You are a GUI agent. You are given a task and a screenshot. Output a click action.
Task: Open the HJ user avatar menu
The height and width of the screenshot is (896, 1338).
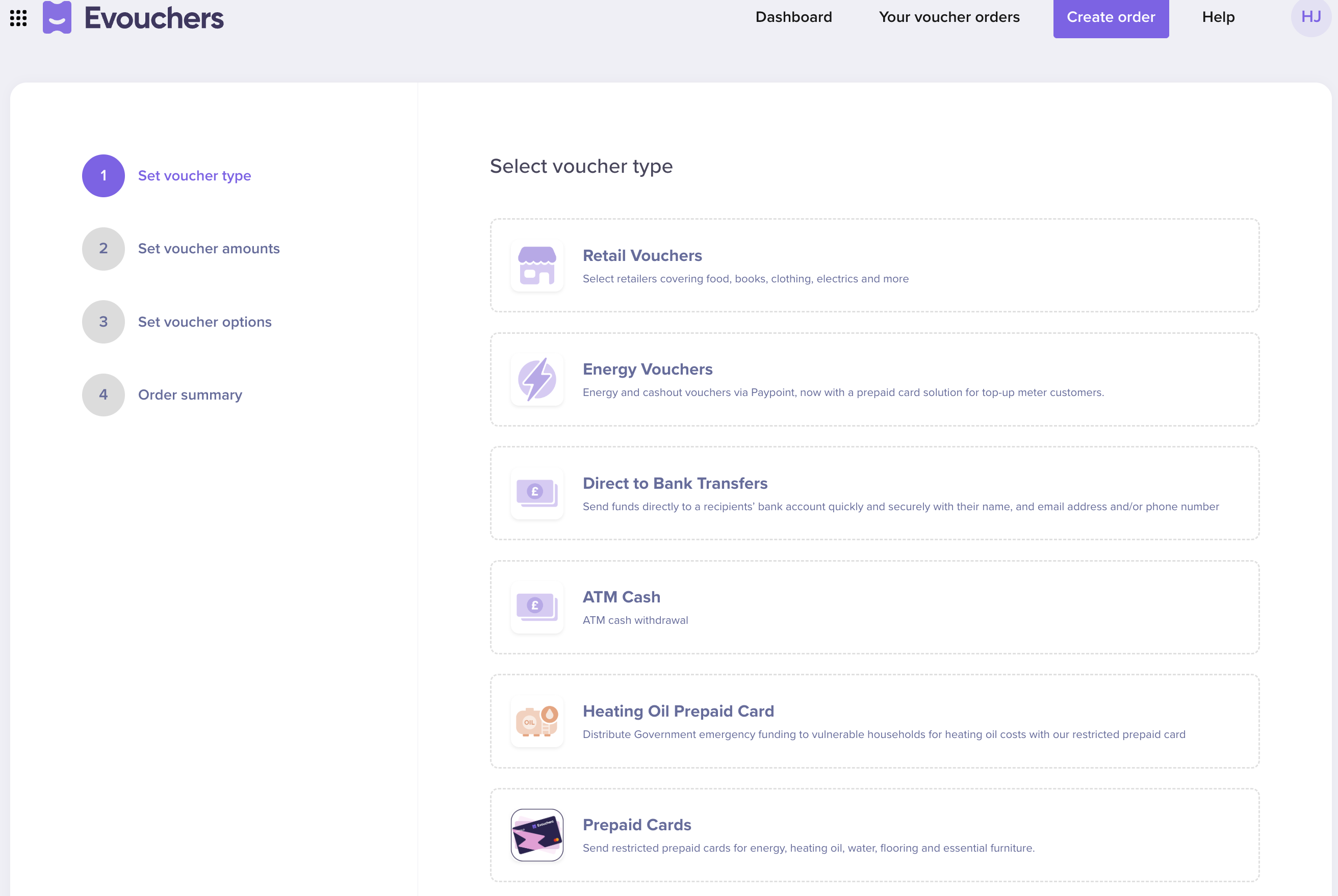click(x=1311, y=17)
